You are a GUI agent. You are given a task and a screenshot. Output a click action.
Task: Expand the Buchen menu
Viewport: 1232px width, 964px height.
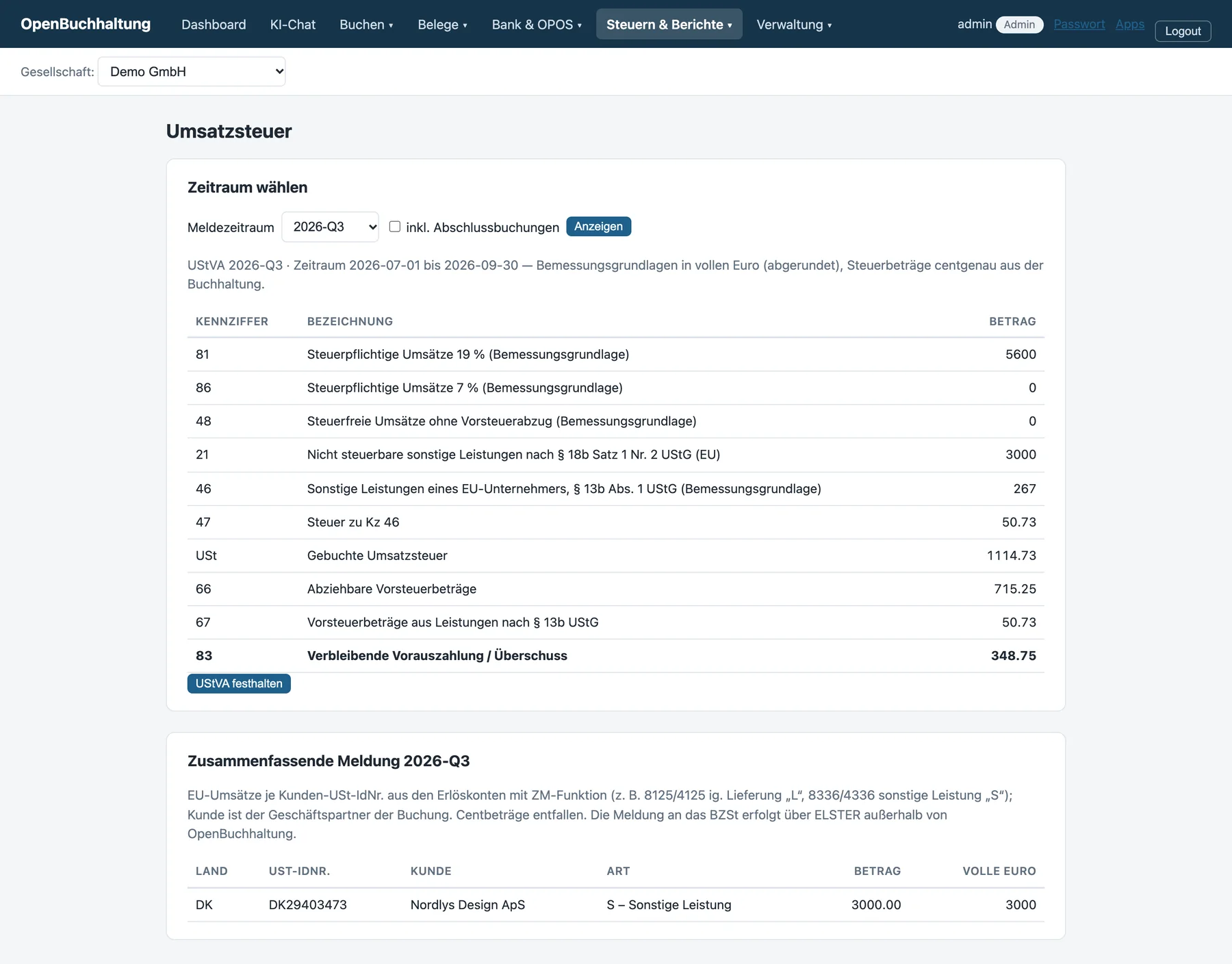point(366,25)
